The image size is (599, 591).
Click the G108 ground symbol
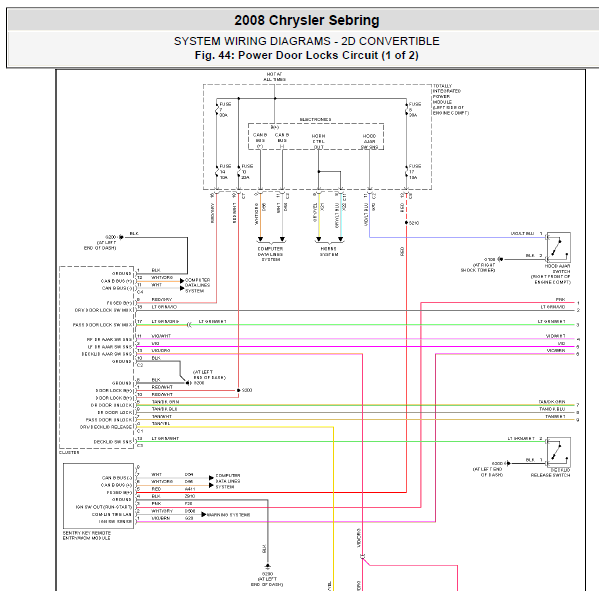500,259
